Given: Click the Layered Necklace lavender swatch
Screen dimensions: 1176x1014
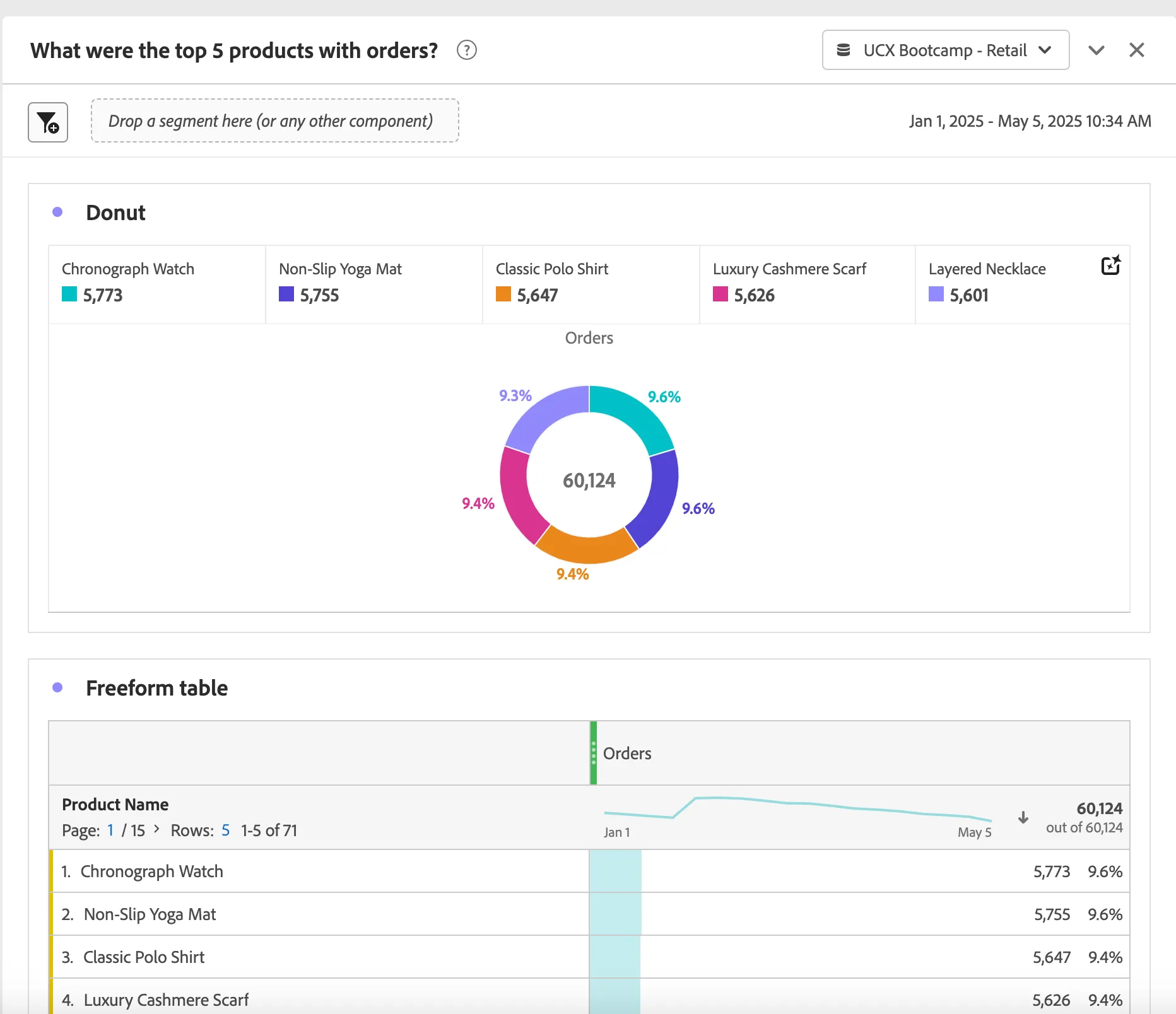Looking at the screenshot, I should (936, 294).
